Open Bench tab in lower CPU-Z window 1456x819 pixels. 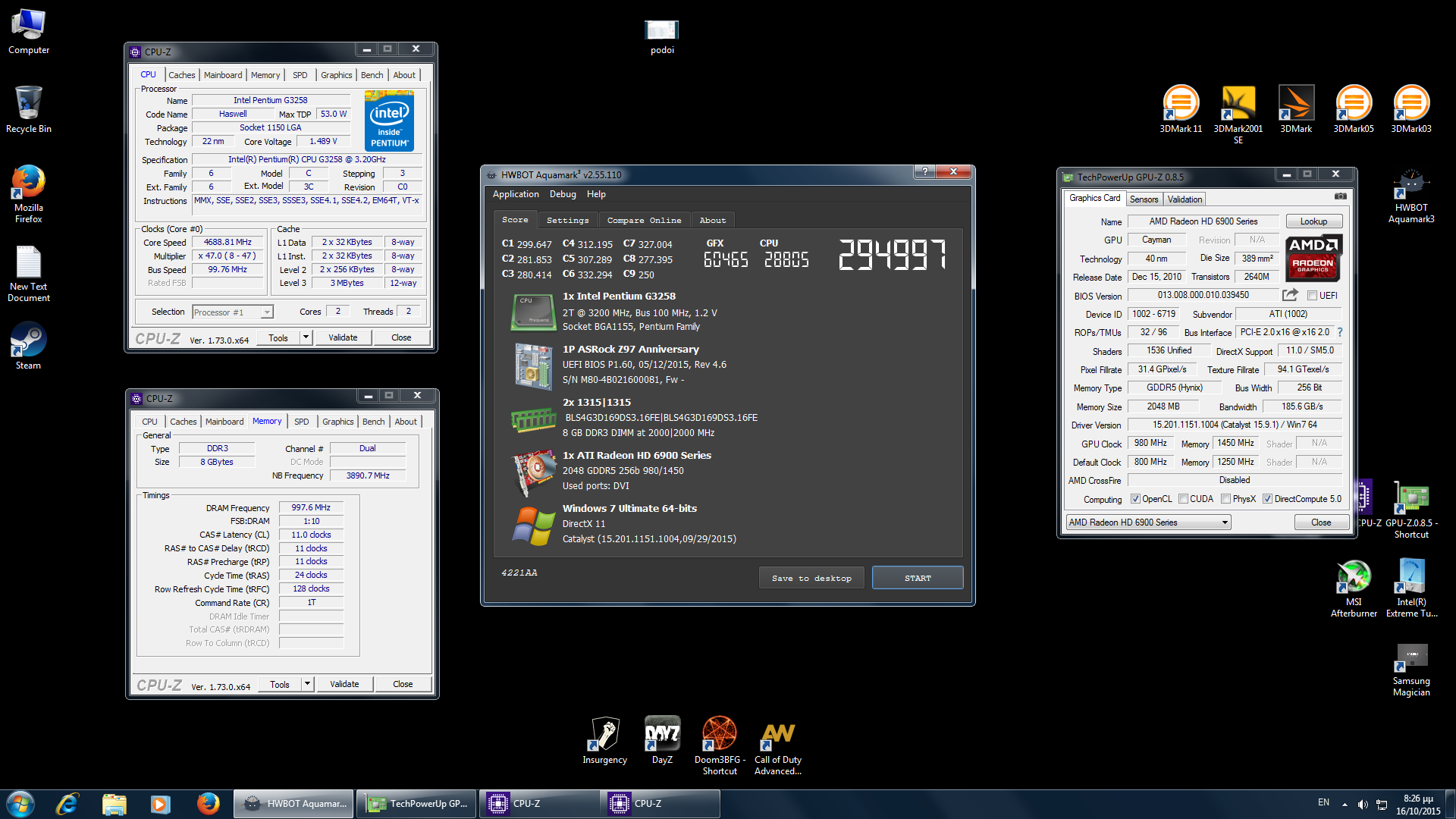(x=373, y=422)
